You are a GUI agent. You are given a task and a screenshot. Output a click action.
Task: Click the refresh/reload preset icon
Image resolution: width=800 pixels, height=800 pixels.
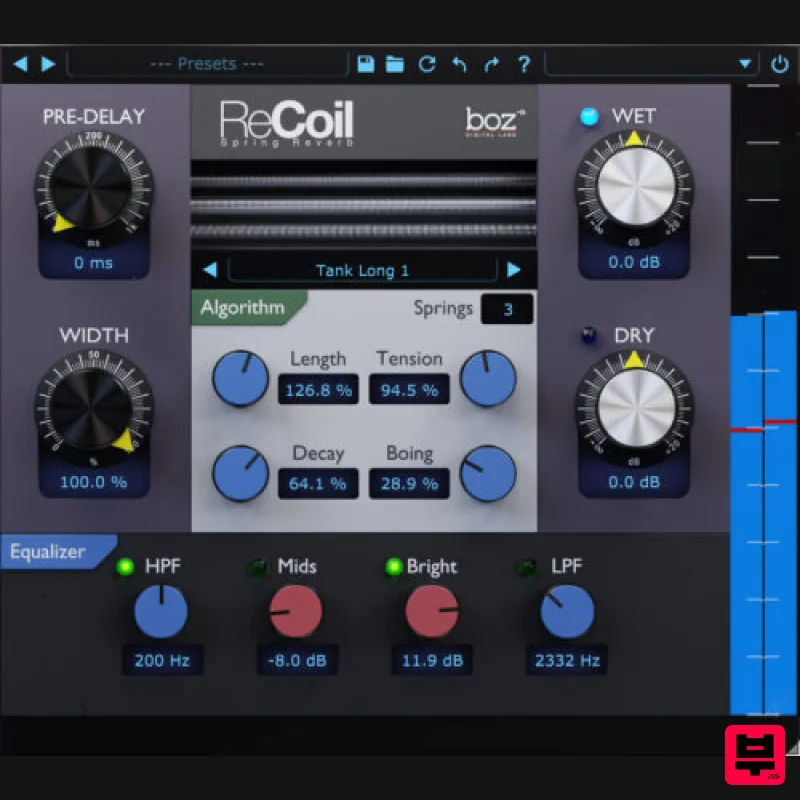coord(427,64)
